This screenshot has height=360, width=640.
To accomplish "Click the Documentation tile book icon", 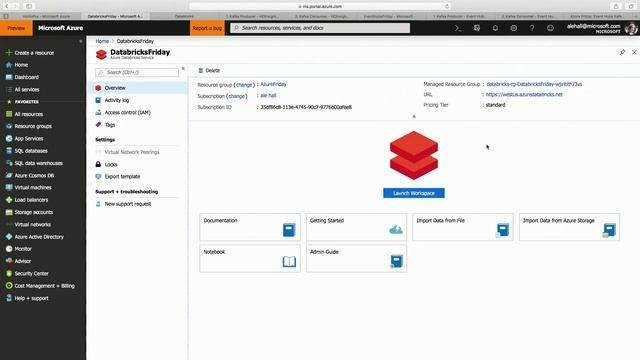I will point(289,230).
